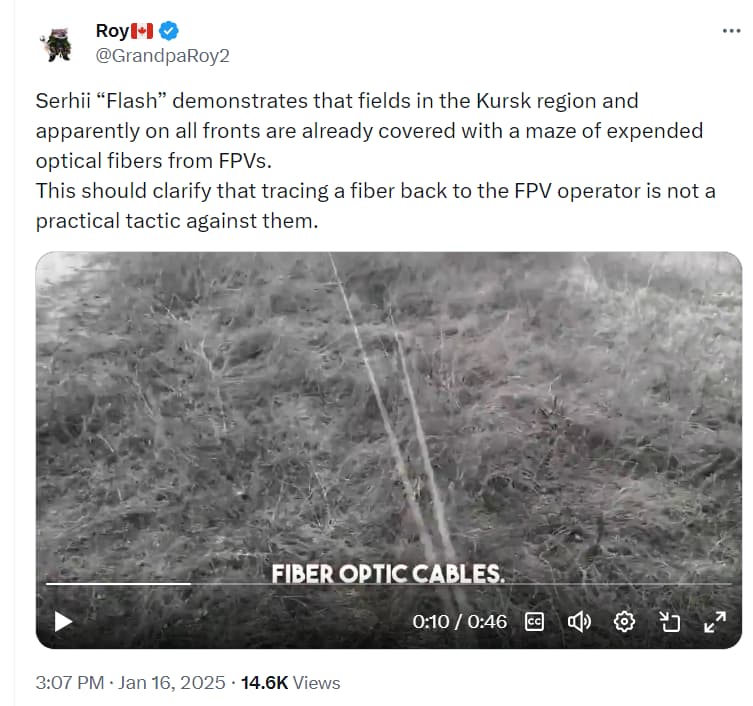Screen dimensions: 753x706
Task: Open the video settings gear
Action: click(x=624, y=622)
